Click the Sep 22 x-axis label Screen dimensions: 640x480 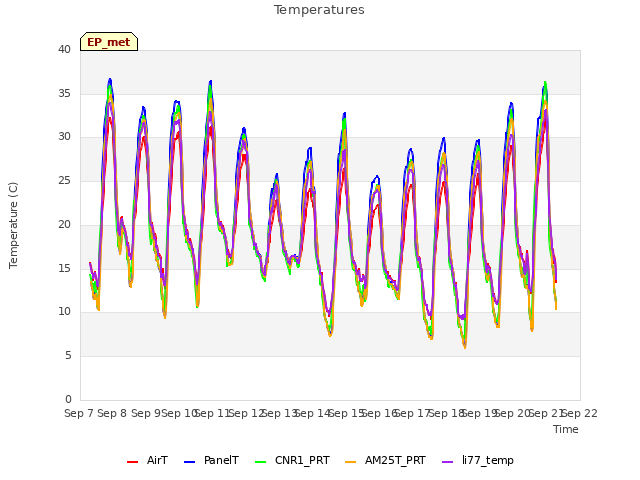click(x=580, y=413)
